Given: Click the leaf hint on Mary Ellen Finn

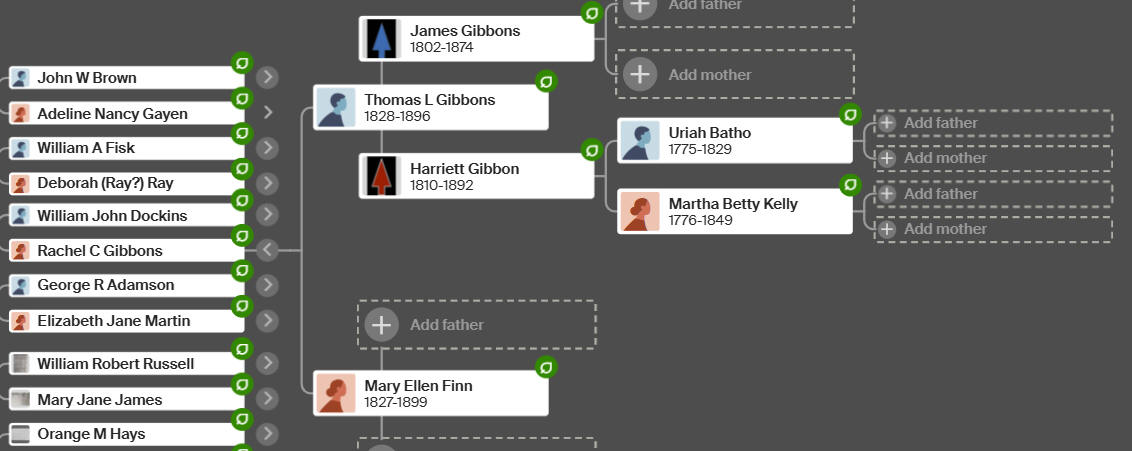Looking at the screenshot, I should point(547,367).
